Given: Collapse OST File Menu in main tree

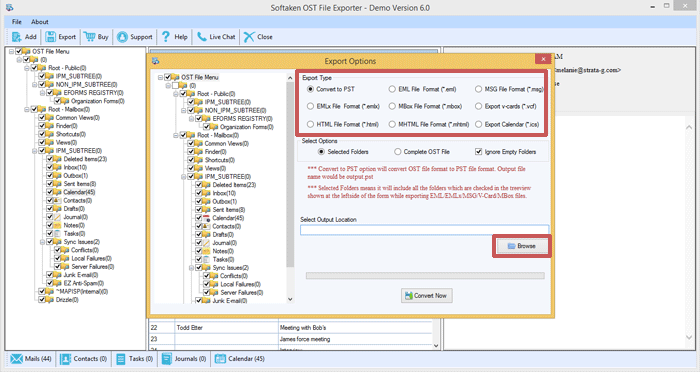Looking at the screenshot, I should [x=11, y=51].
